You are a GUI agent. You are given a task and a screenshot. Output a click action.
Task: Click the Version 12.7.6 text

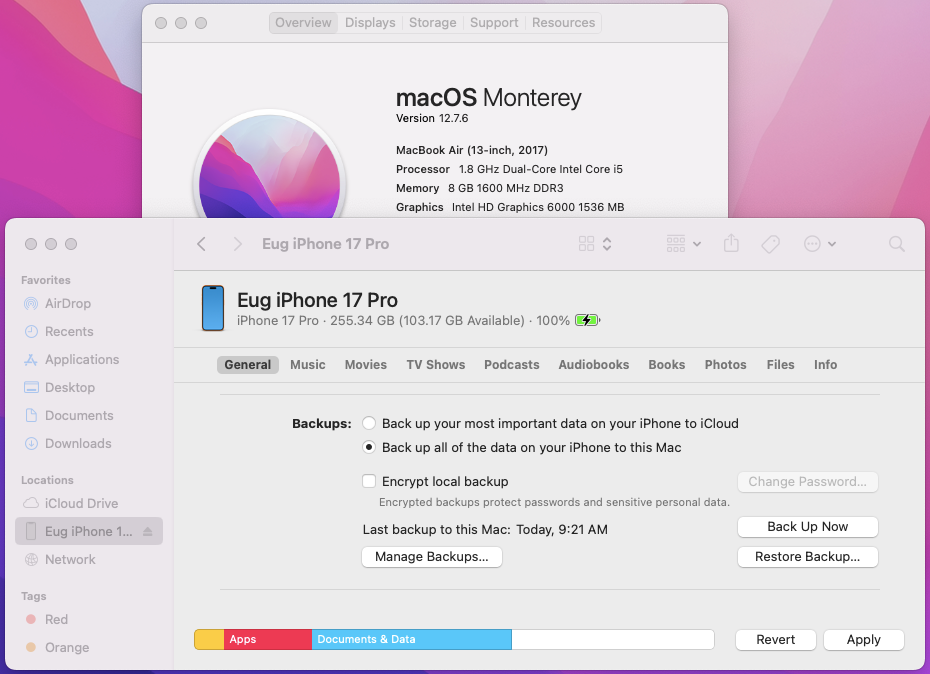pos(432,118)
